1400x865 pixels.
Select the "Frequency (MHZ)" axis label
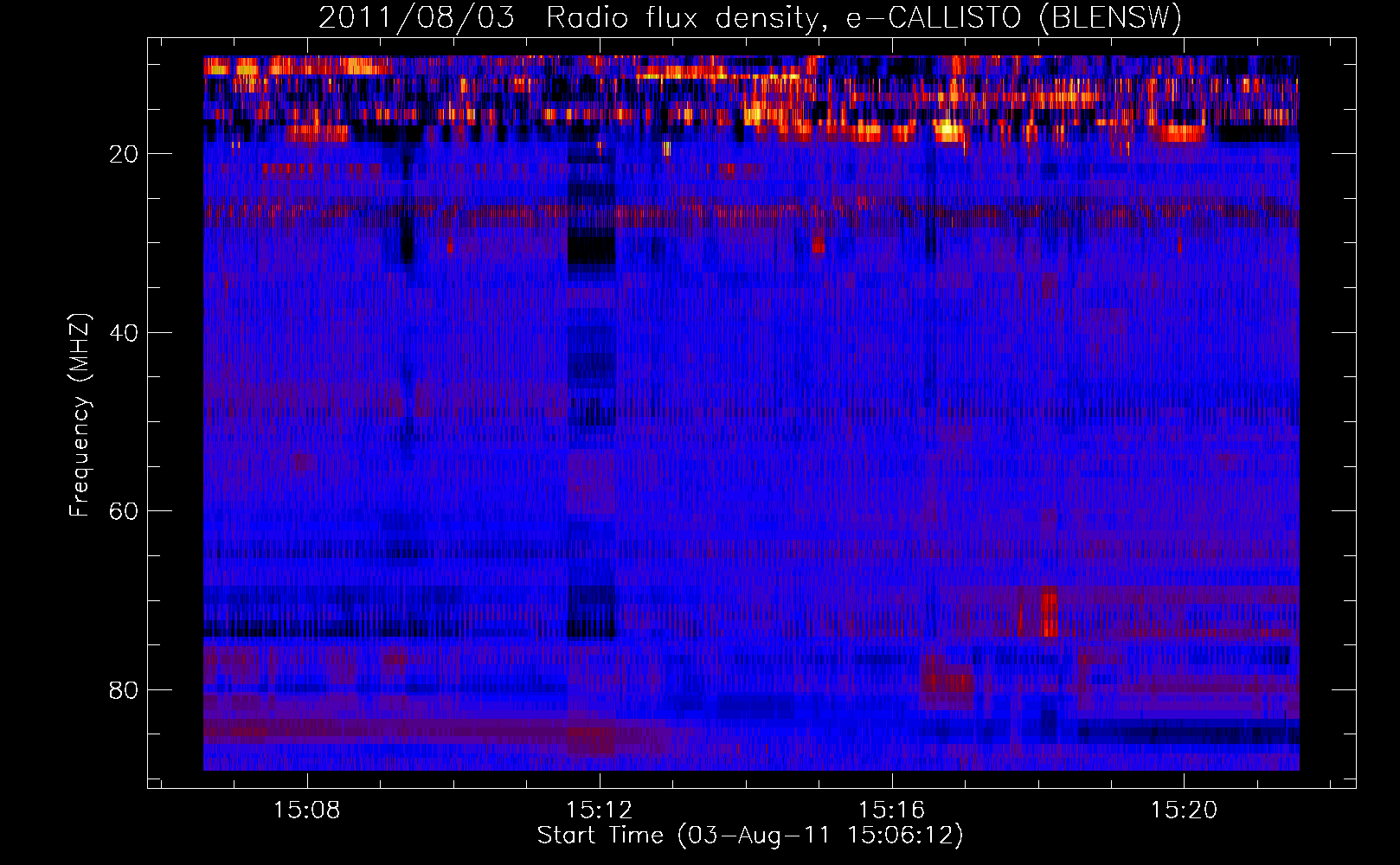pos(79,415)
